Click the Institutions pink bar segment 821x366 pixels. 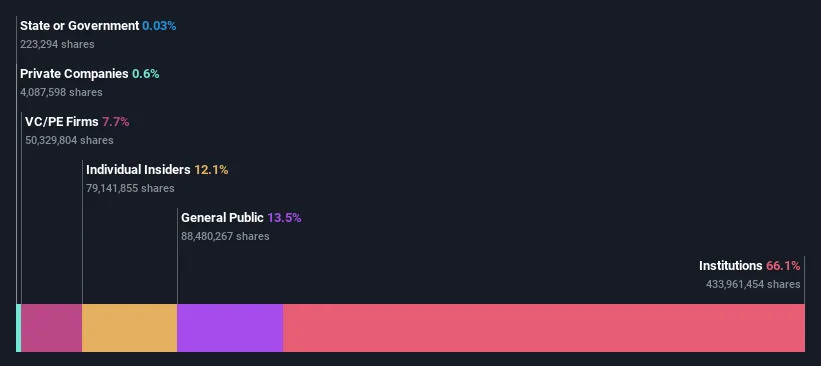543,328
